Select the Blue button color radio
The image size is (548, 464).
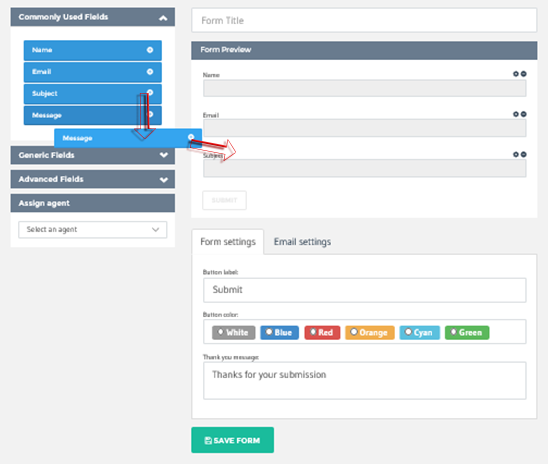pyautogui.click(x=269, y=332)
